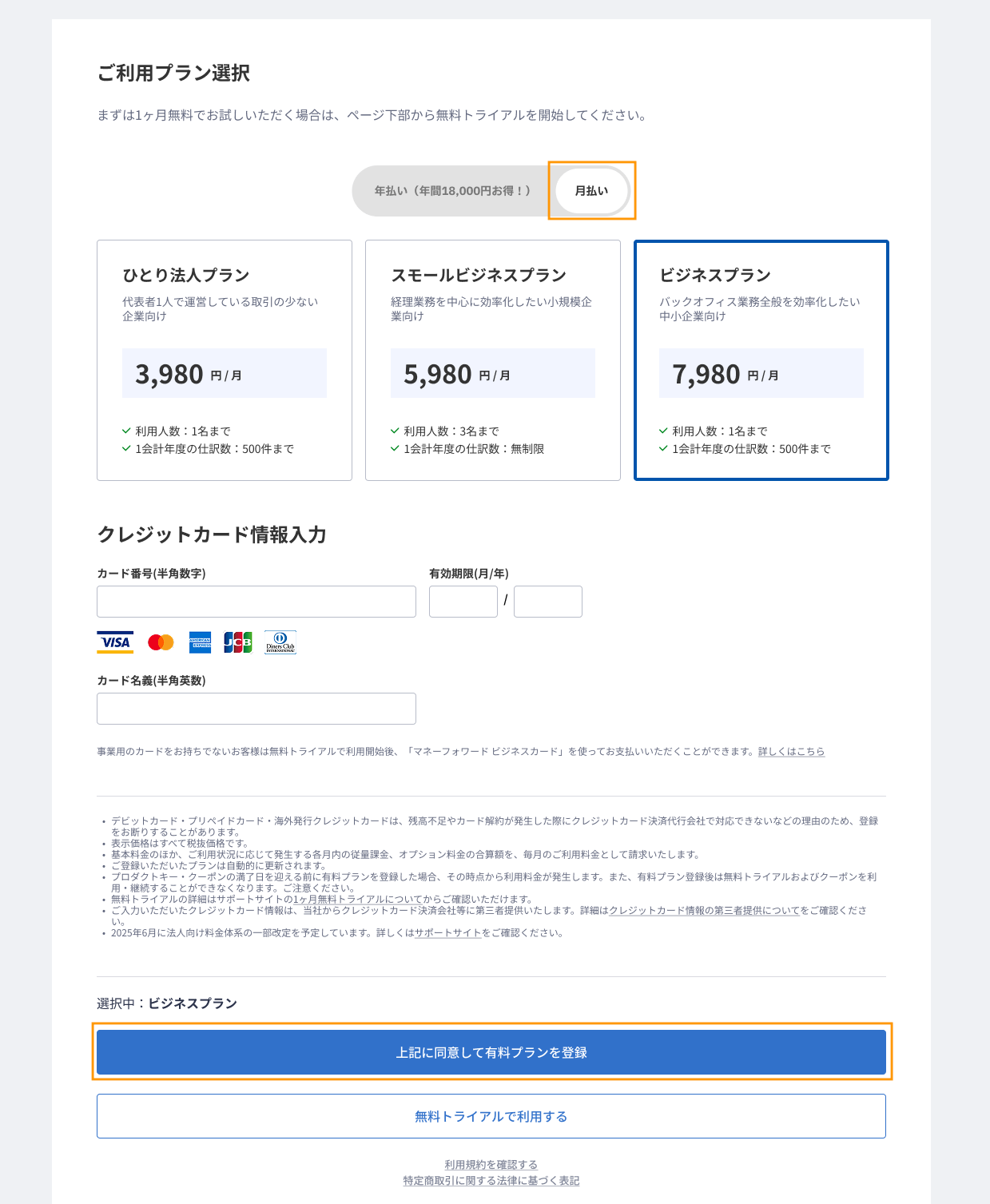The height and width of the screenshot is (1204, 990).
Task: Choose the スモールビジネスプラン card
Action: click(x=493, y=360)
